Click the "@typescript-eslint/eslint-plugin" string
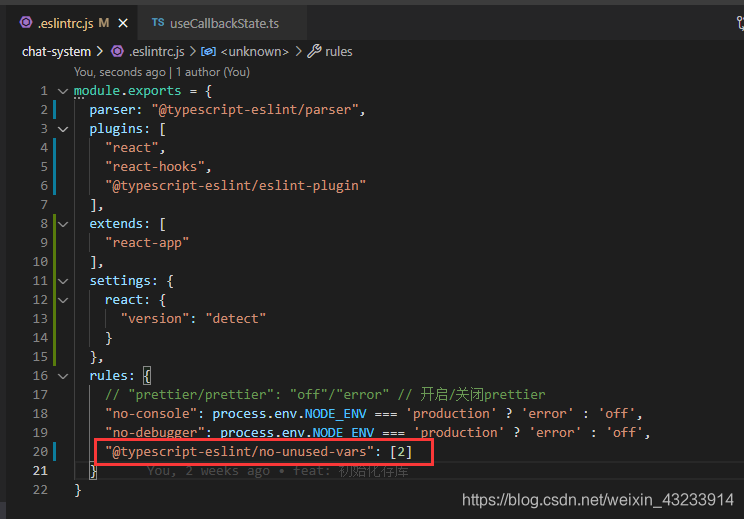Viewport: 744px width, 519px height. click(x=235, y=185)
